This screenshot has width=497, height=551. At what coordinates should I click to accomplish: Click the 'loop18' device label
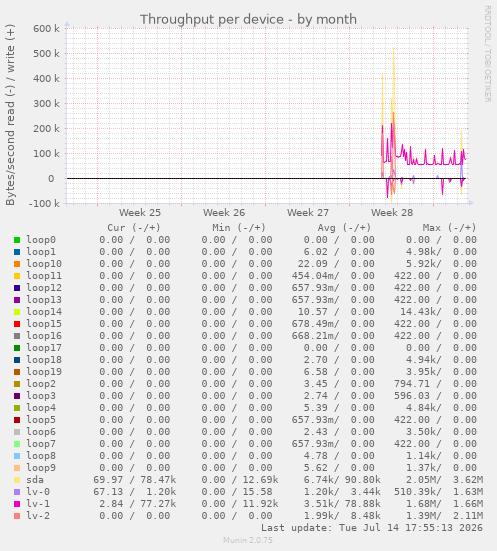point(44,360)
